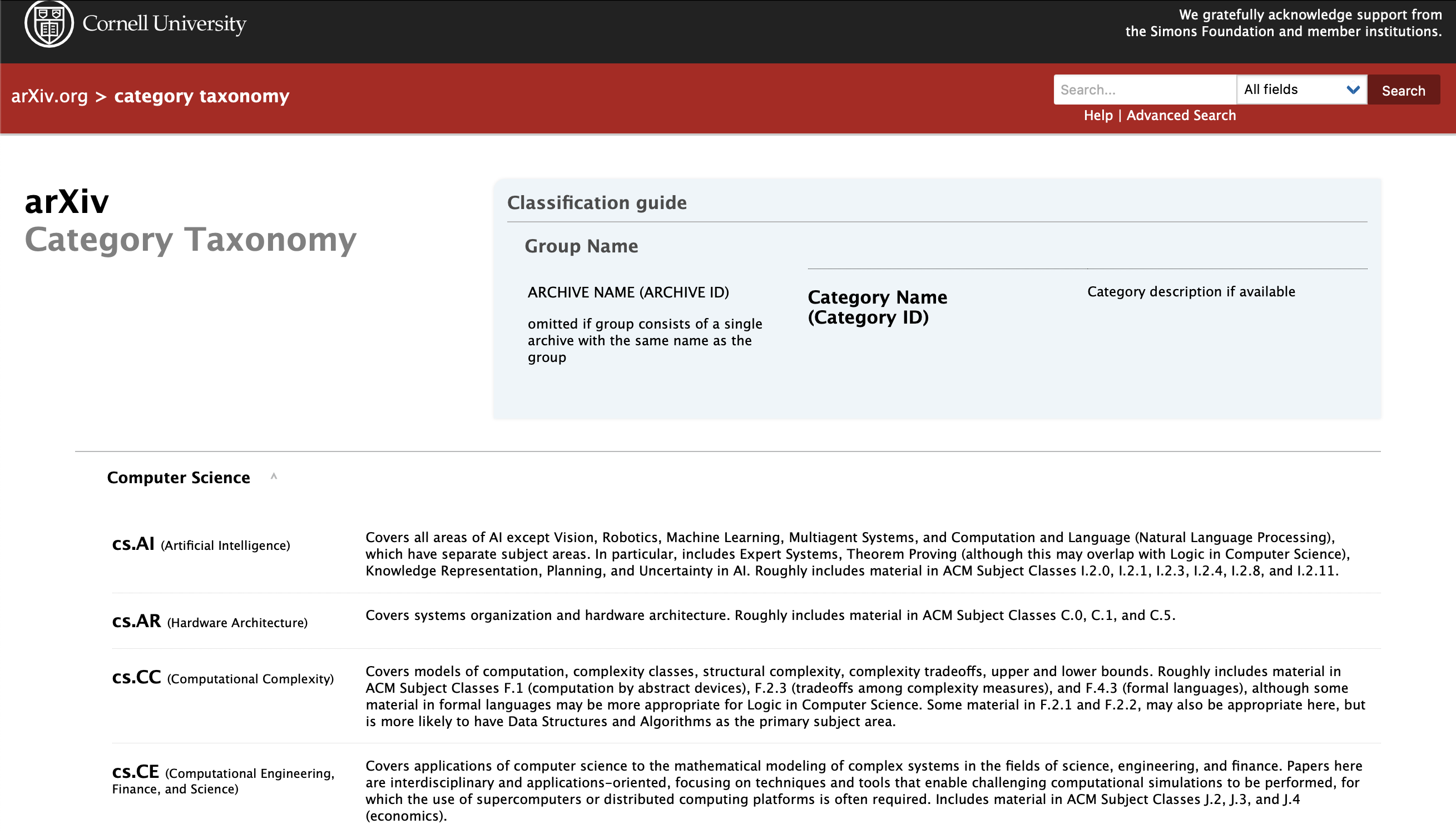
Task: Click the Category Name (Category ID) label
Action: point(877,307)
